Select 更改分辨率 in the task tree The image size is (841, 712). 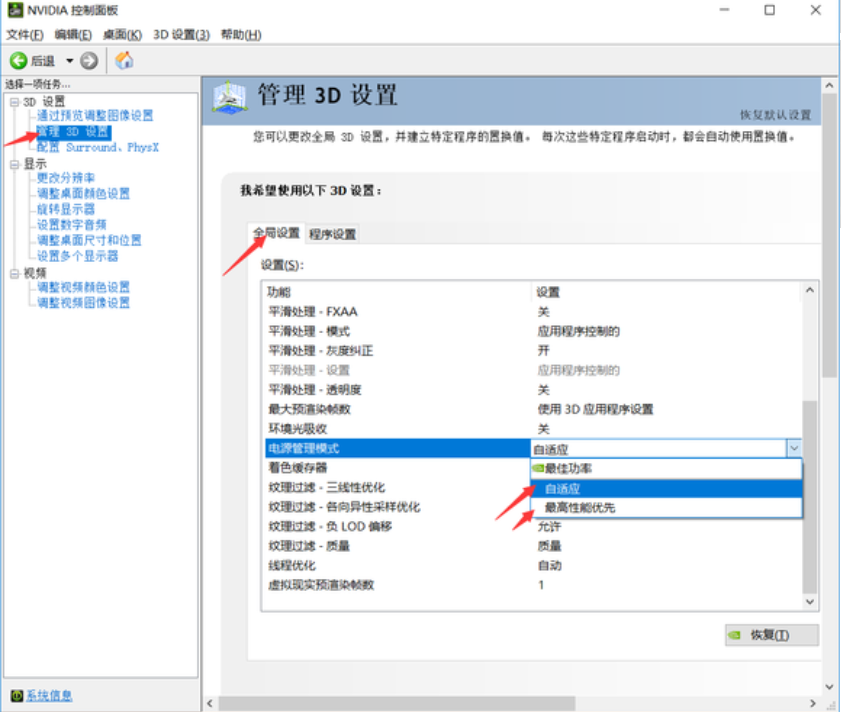(x=66, y=178)
